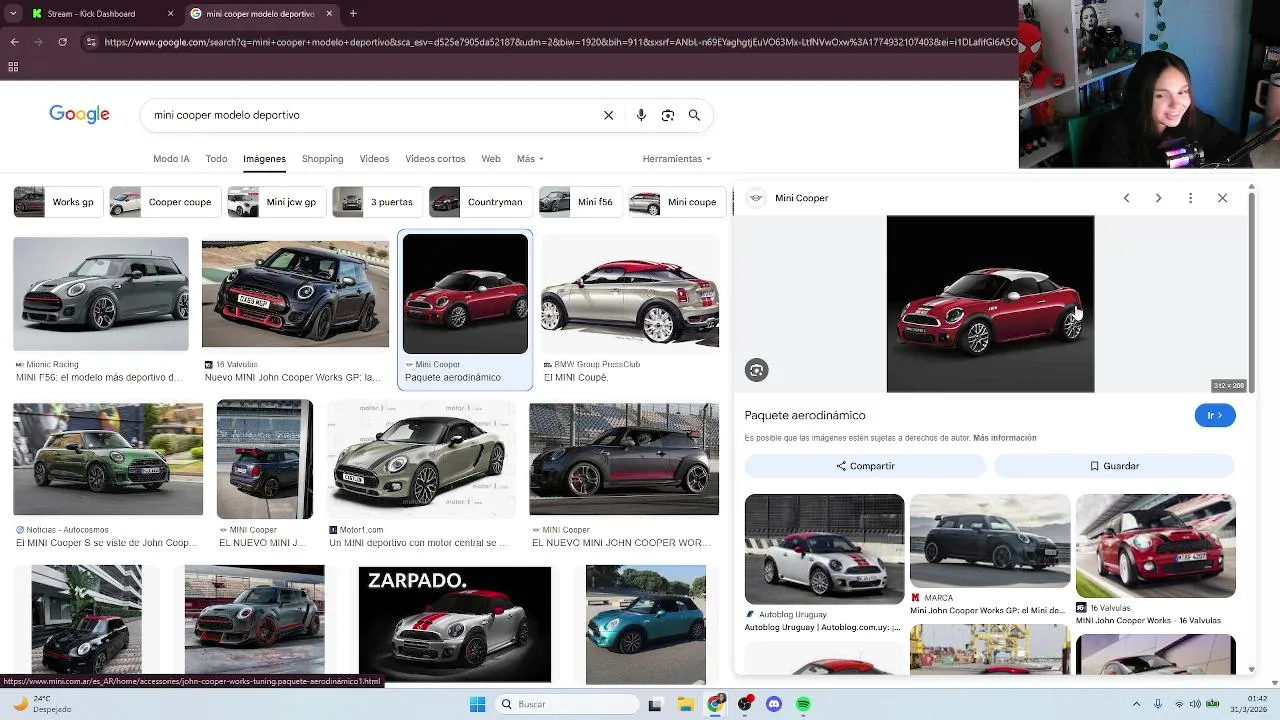Viewport: 1280px width, 720px height.
Task: Expand the Más dropdown in search filters
Action: click(x=530, y=159)
